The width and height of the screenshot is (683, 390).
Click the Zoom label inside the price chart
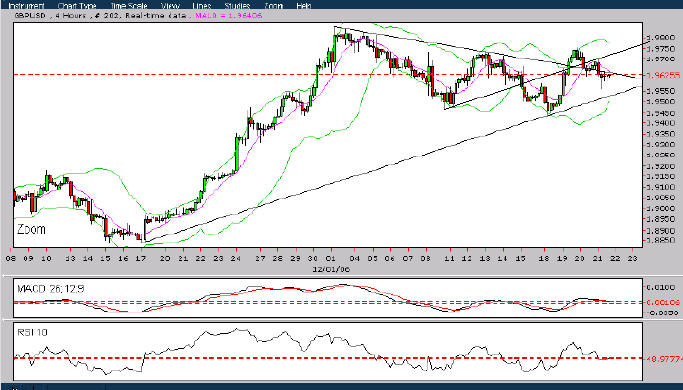point(31,229)
